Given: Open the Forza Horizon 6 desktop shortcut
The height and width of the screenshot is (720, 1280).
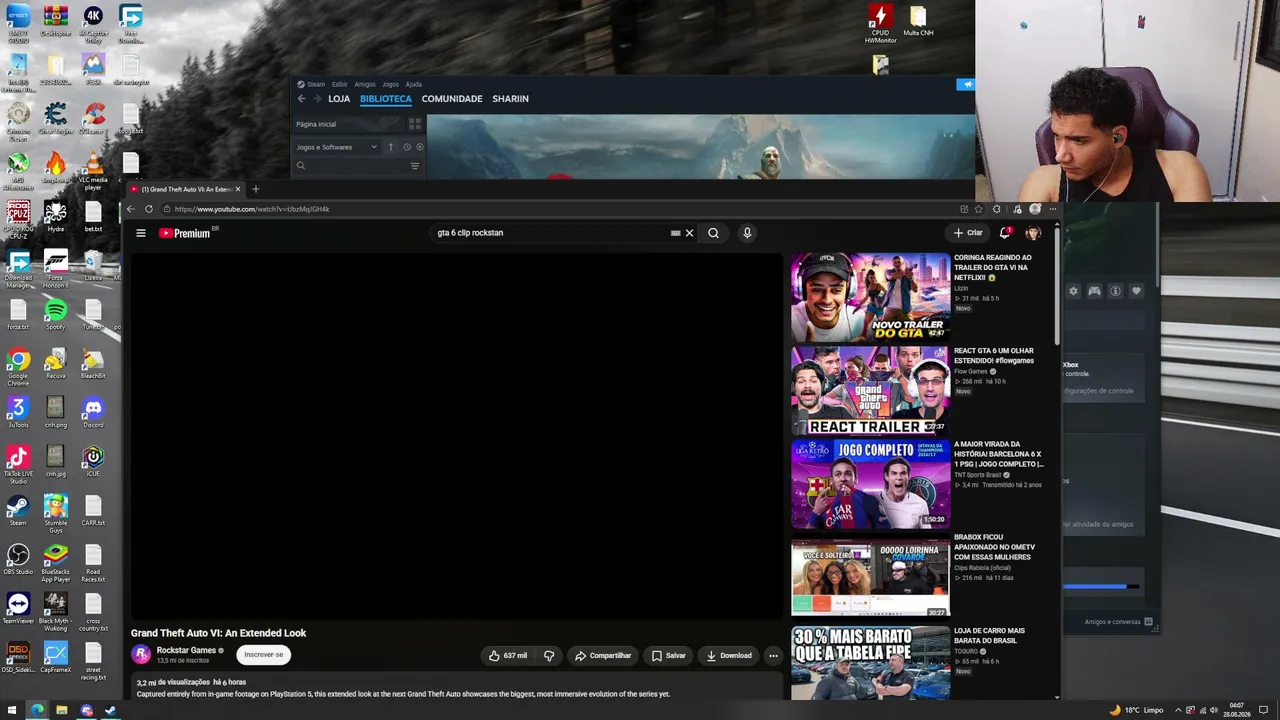Looking at the screenshot, I should tap(55, 268).
